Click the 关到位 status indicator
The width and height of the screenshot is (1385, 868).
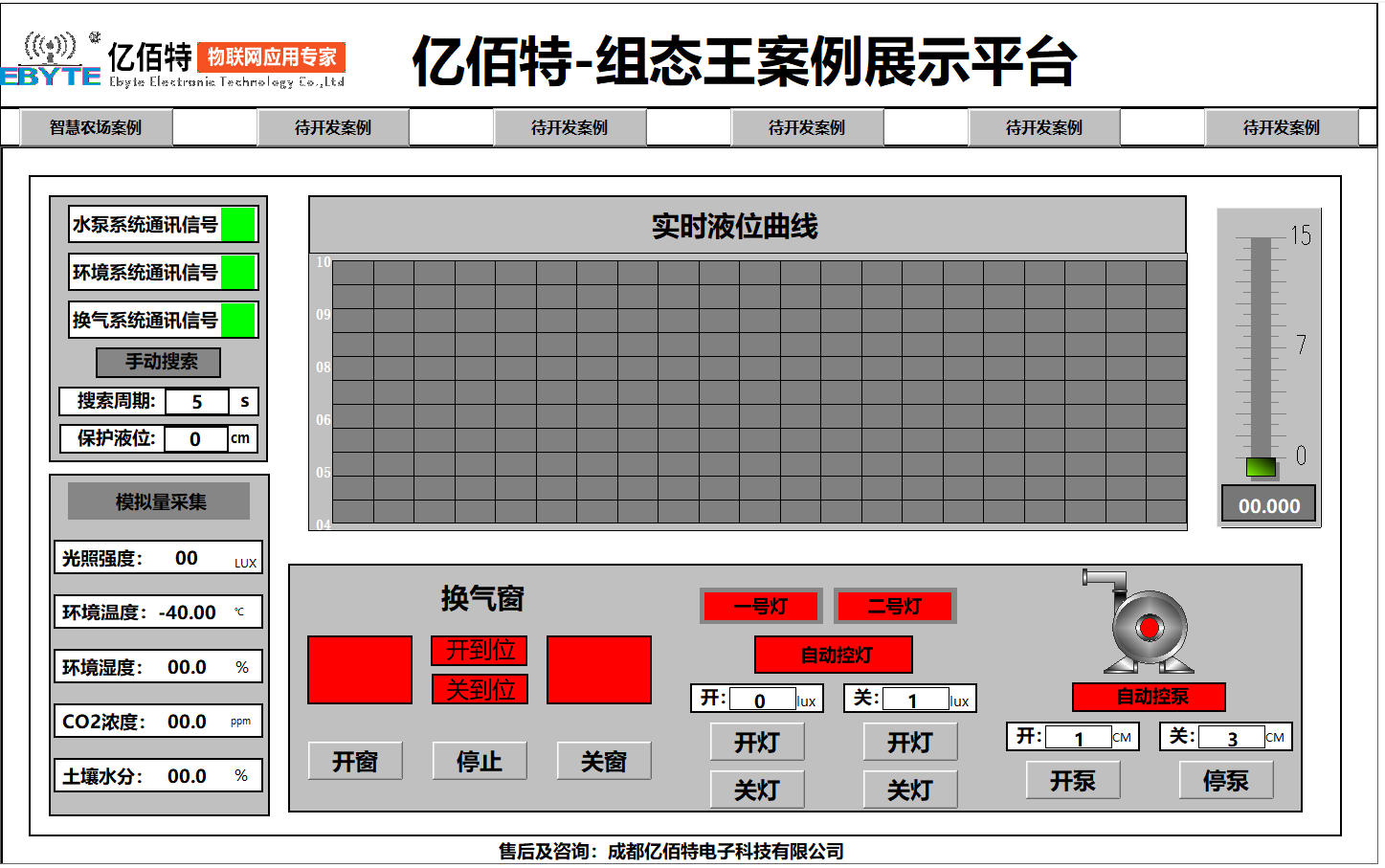pyautogui.click(x=480, y=688)
